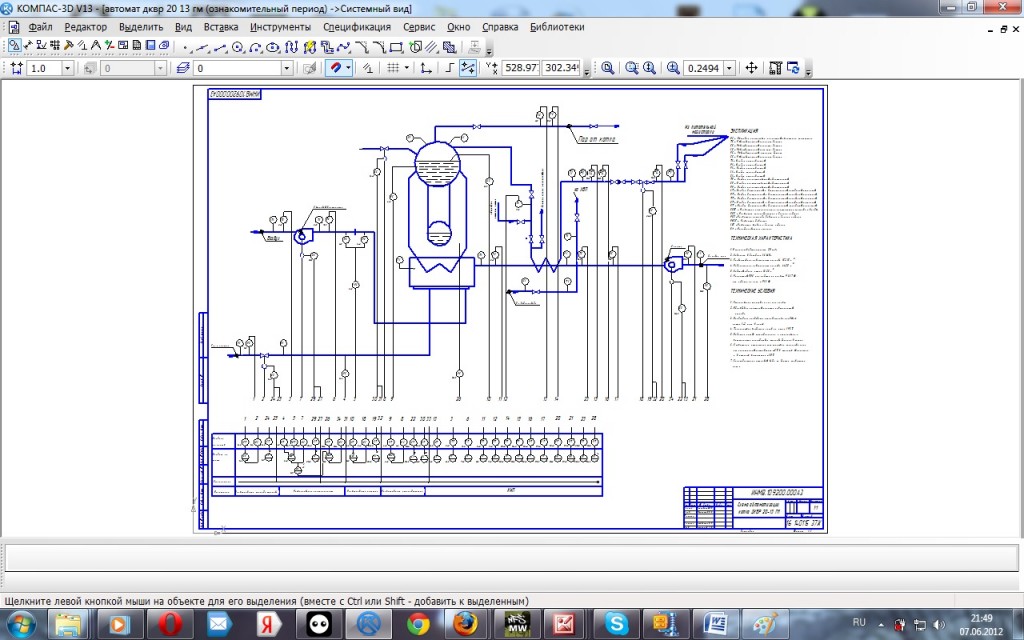1024x640 pixels.
Task: Open the Справка menu
Action: [x=500, y=27]
